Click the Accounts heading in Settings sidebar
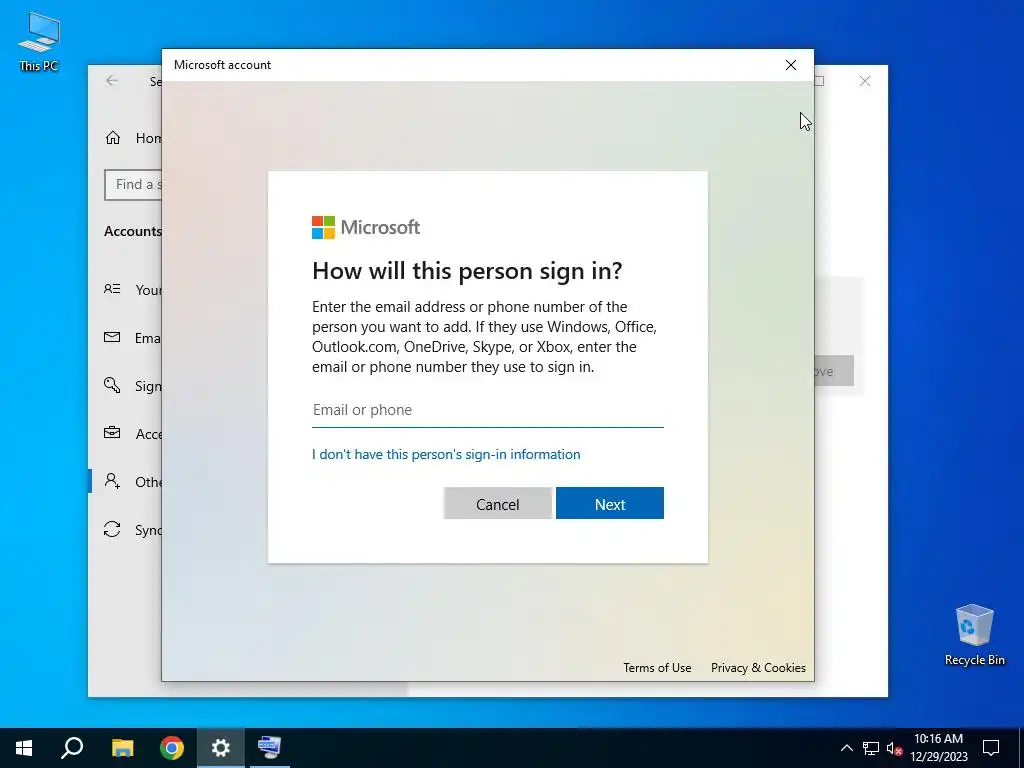Screen dimensions: 1024x768 (133, 231)
